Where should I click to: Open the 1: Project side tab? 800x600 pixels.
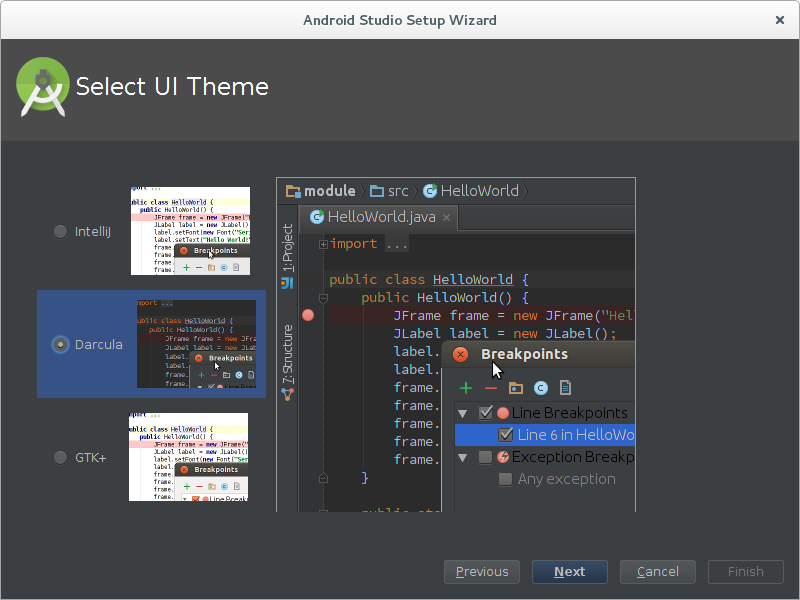click(x=288, y=248)
